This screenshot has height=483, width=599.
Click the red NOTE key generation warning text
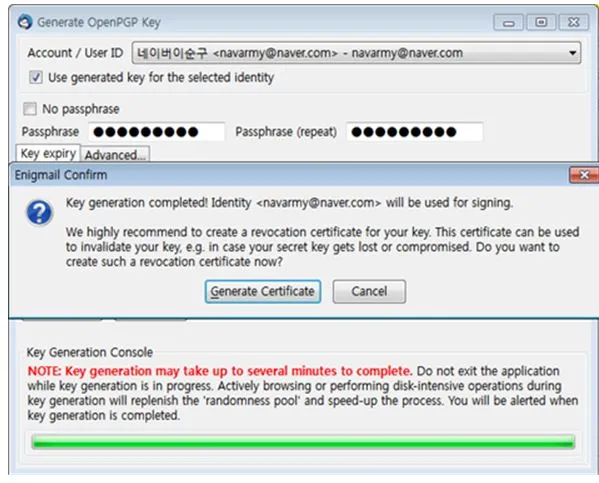220,371
